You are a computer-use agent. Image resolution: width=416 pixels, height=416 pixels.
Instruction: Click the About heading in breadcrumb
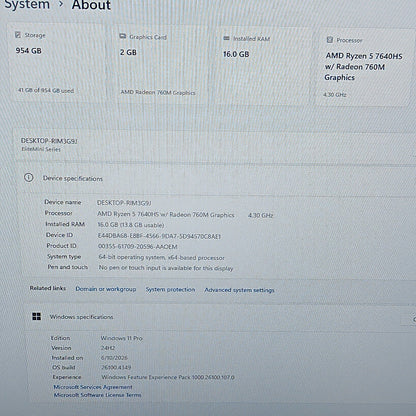[x=91, y=5]
